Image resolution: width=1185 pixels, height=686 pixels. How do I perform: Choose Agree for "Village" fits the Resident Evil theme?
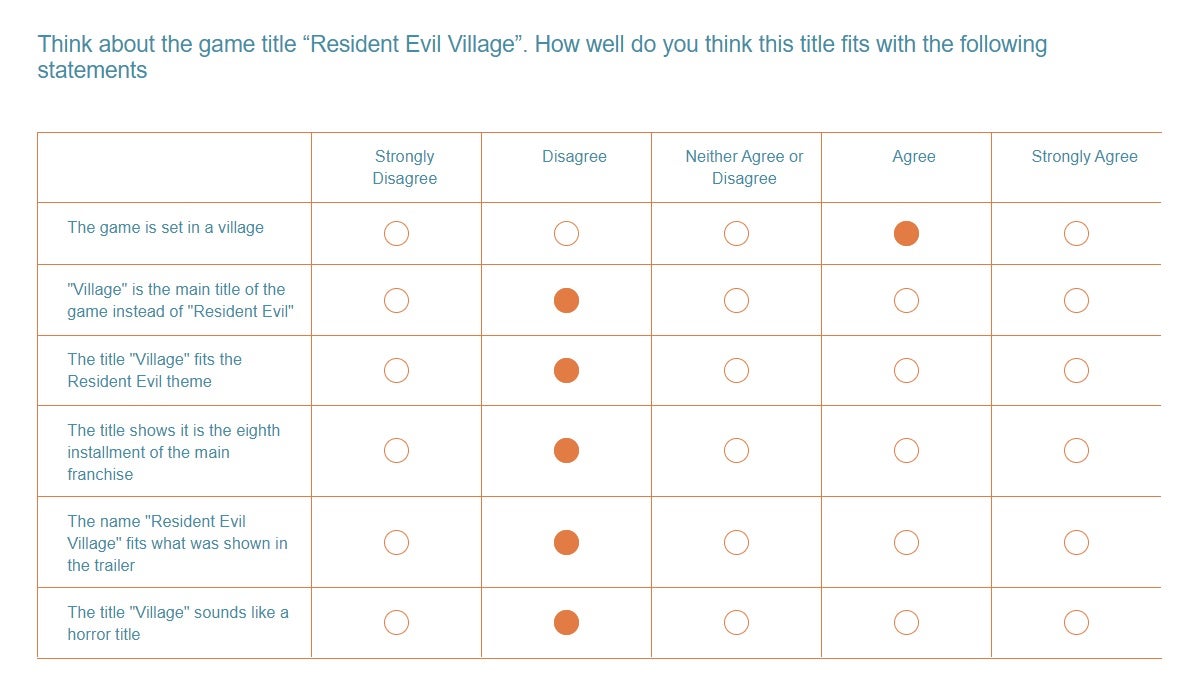tap(906, 370)
